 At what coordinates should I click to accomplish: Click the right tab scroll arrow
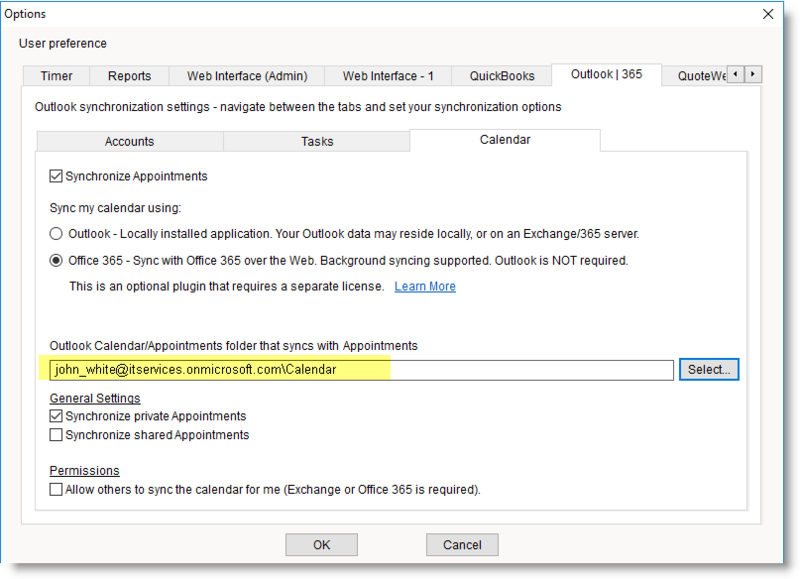(752, 74)
